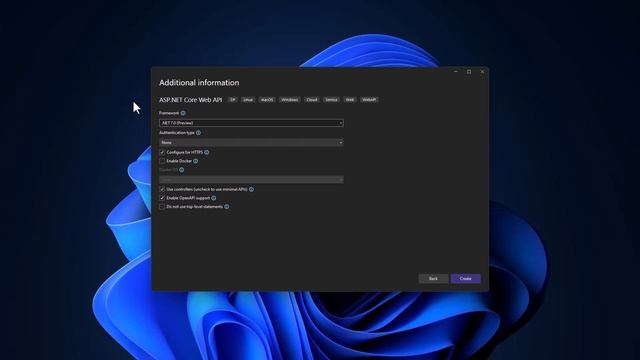
Task: Click the info icon for Use controllers
Action: [251, 189]
